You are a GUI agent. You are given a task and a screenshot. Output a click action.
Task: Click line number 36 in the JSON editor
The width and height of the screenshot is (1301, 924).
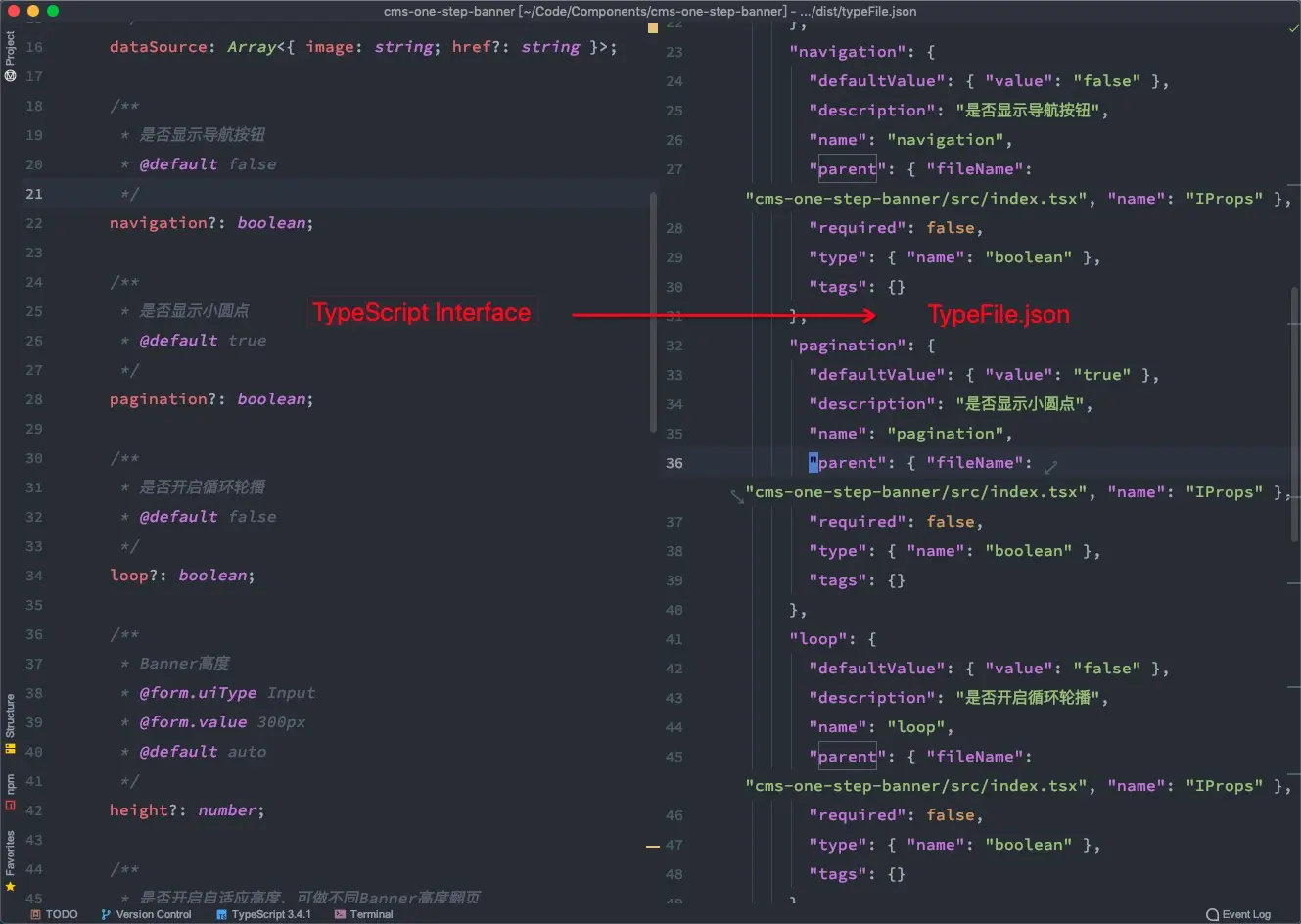pos(674,463)
